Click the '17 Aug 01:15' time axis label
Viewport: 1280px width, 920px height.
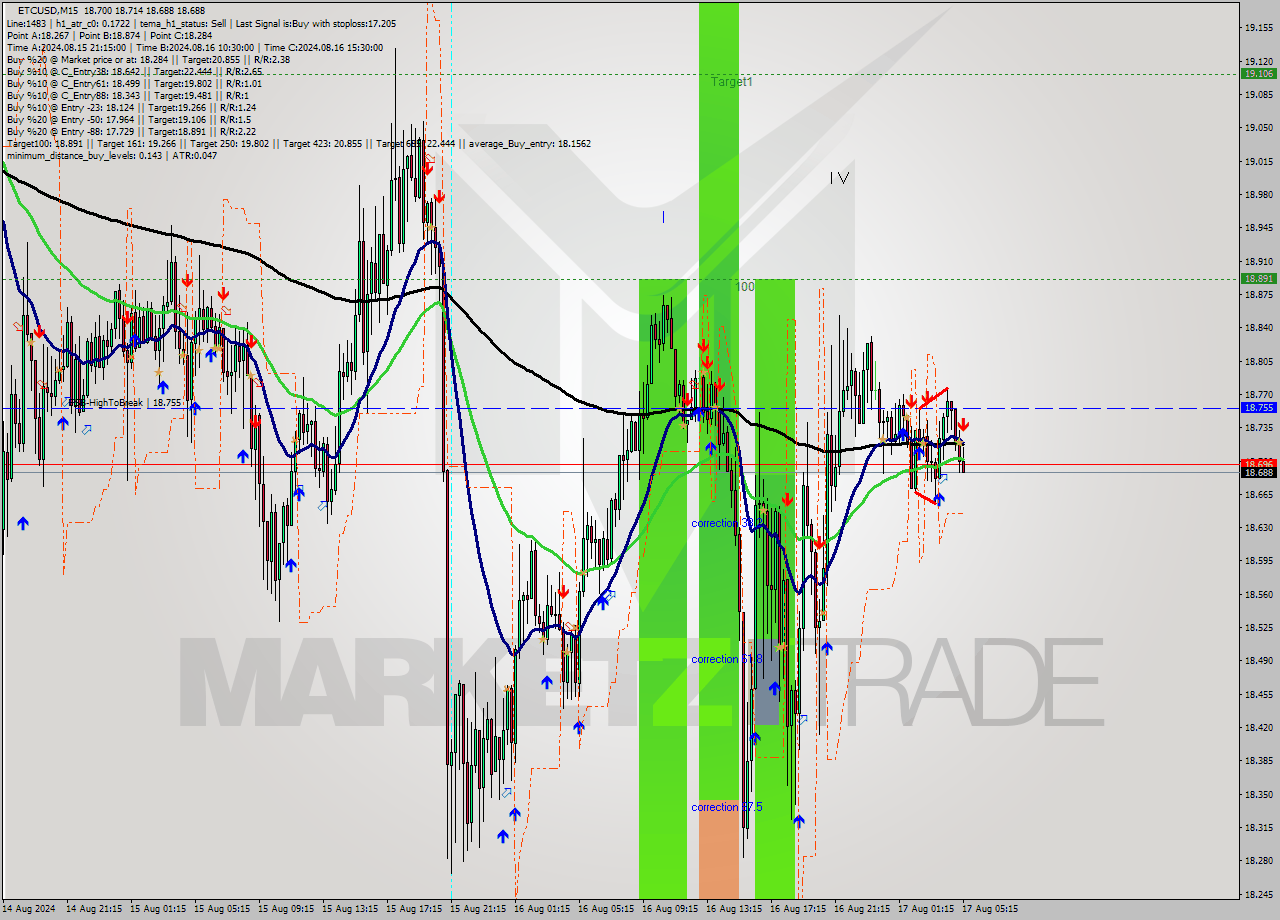[x=926, y=909]
